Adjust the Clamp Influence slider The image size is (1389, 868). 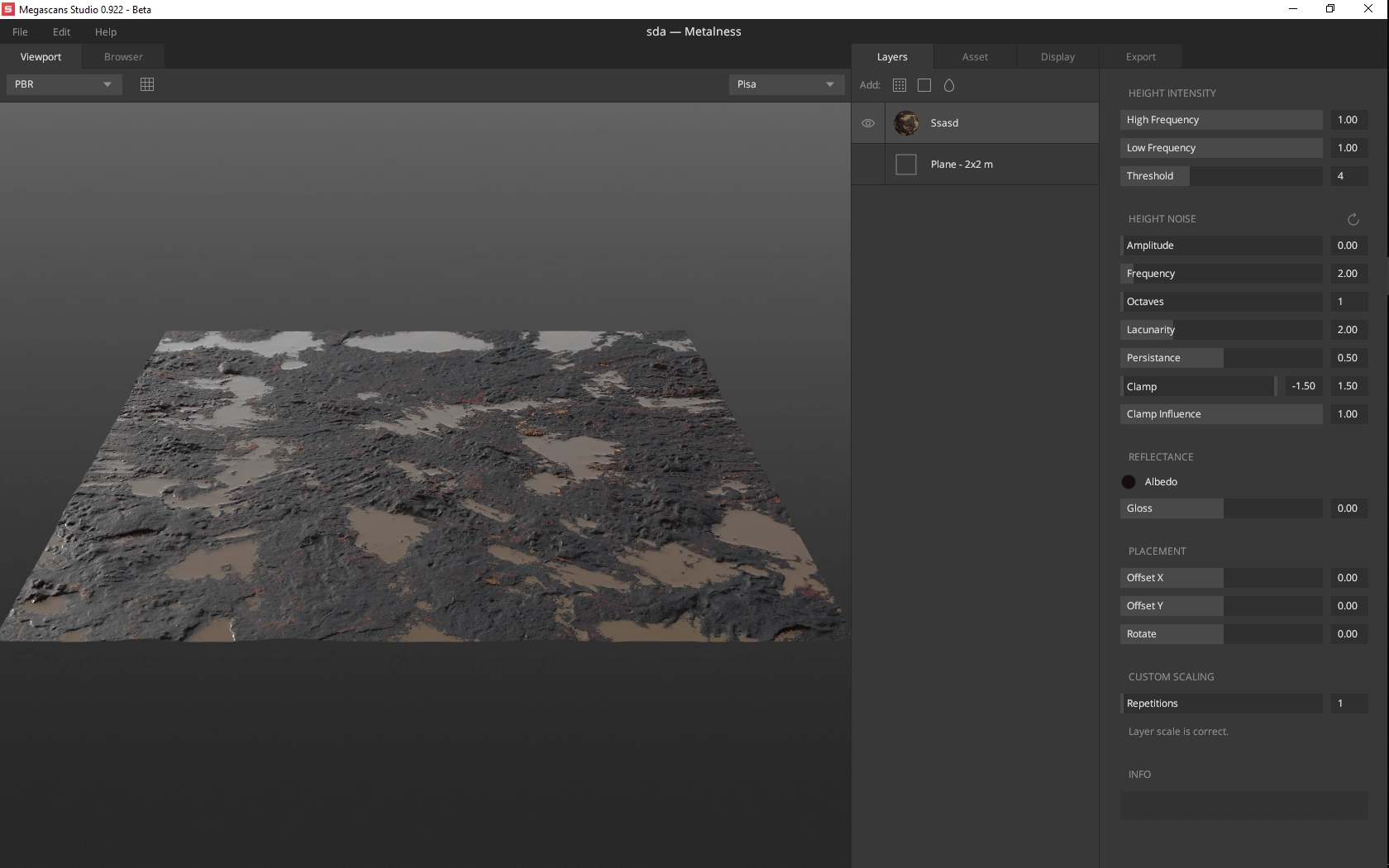tap(1221, 414)
